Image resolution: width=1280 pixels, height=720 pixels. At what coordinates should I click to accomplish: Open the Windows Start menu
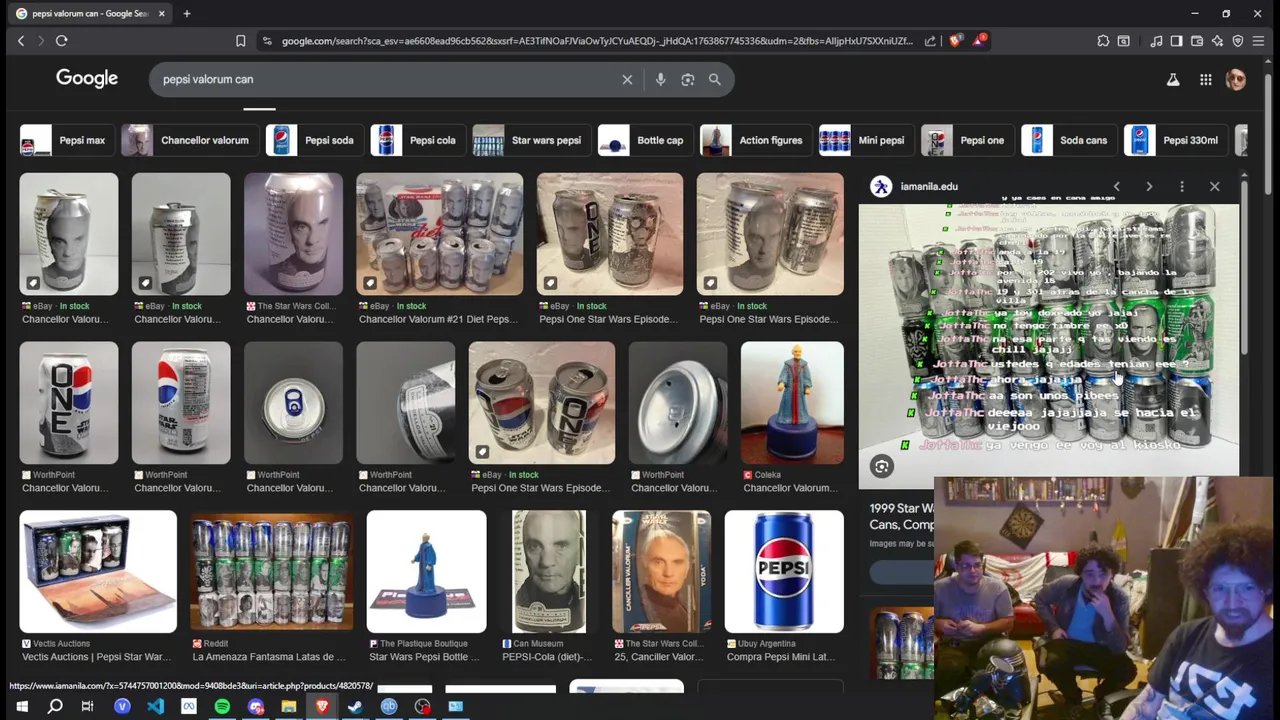[x=22, y=706]
